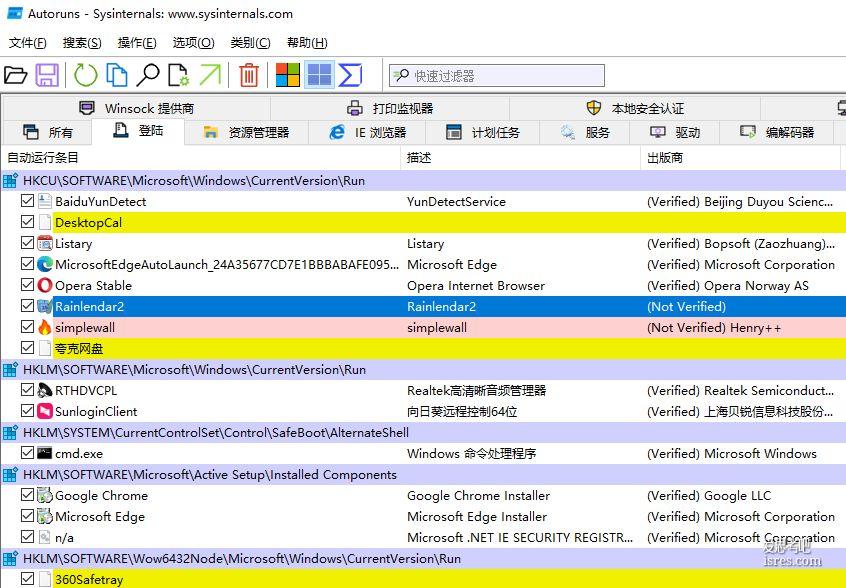This screenshot has height=588, width=846.
Task: Click the Sigma VirusTotal toolbar icon
Action: (350, 75)
